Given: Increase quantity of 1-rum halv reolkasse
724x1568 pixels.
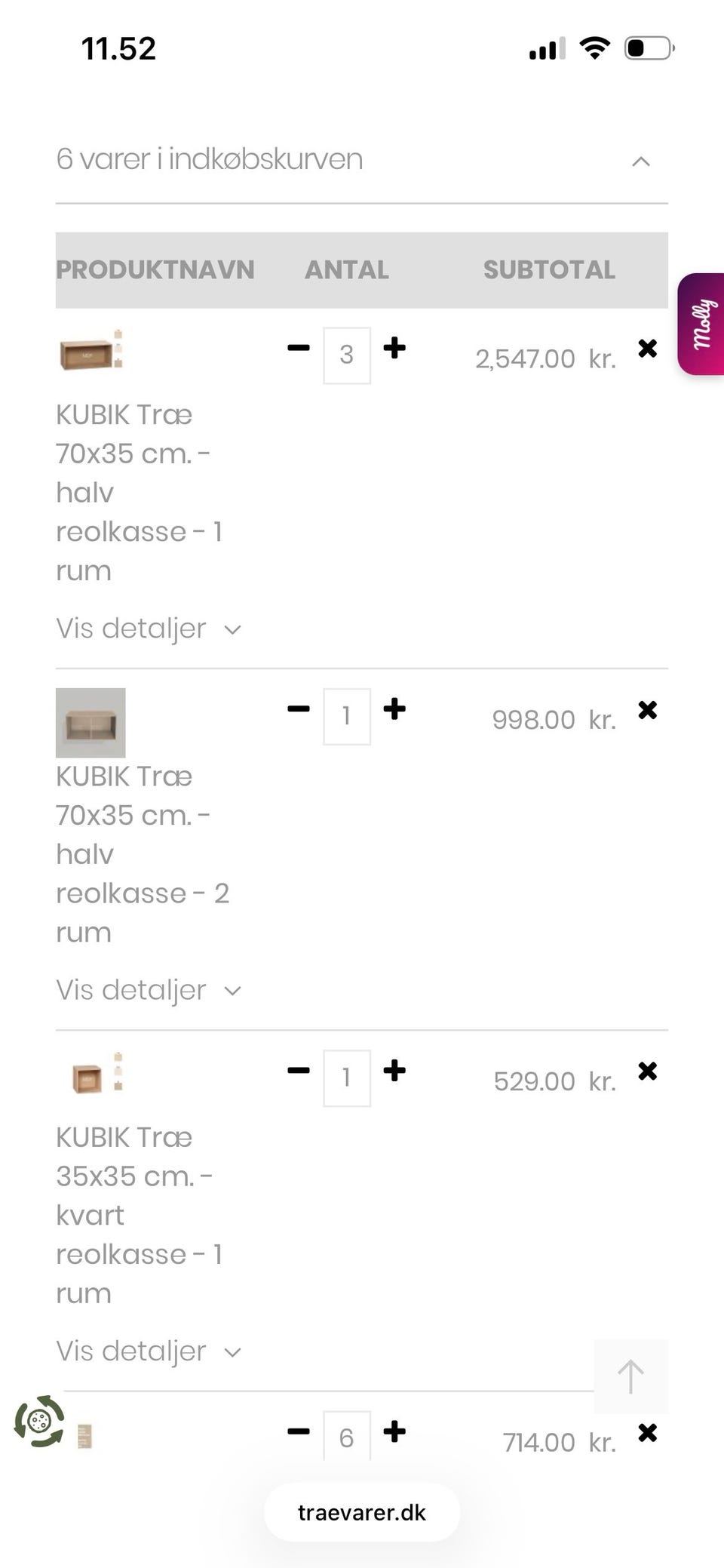Looking at the screenshot, I should click(x=394, y=348).
